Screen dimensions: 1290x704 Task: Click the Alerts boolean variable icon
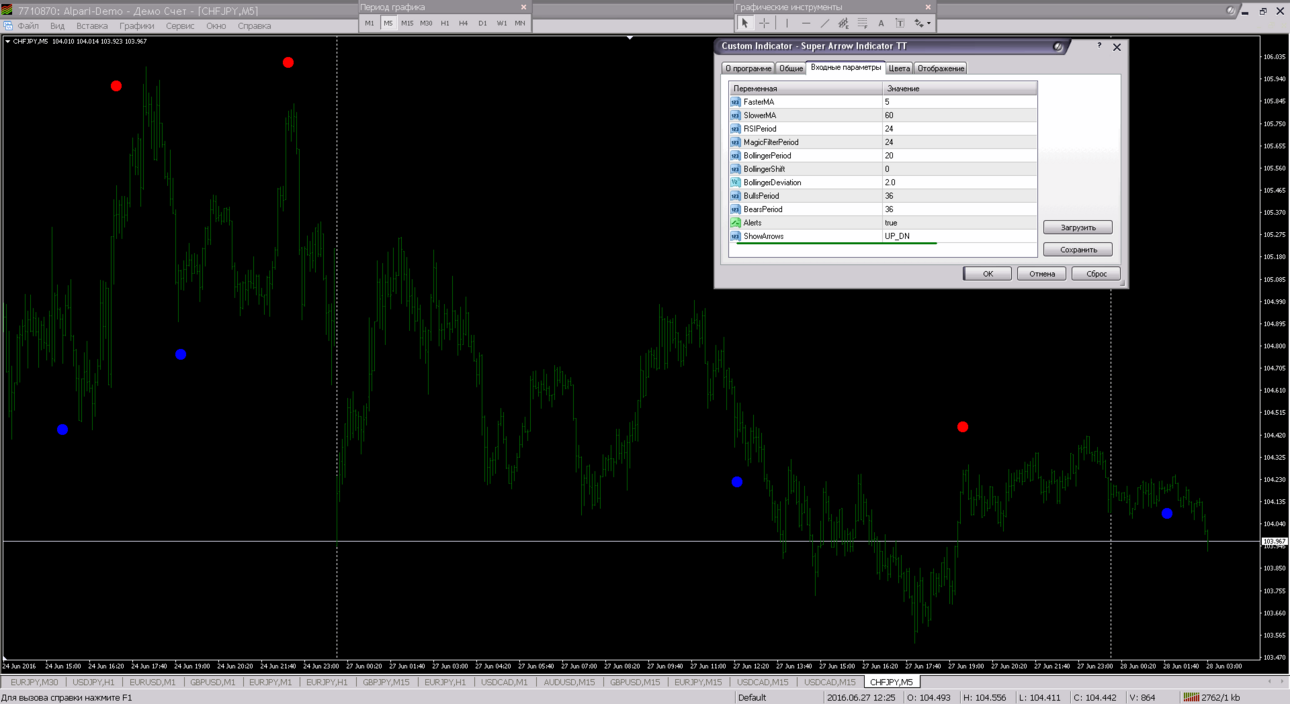735,223
